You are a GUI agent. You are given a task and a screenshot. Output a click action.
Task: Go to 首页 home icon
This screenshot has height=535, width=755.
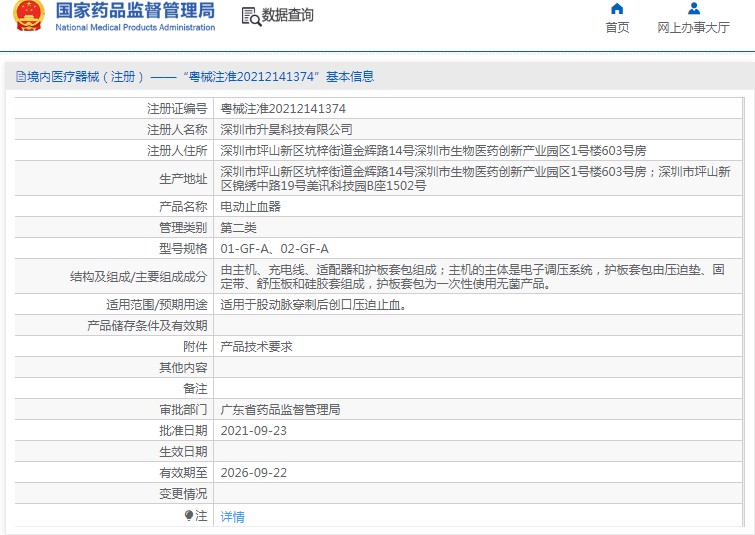click(x=617, y=9)
